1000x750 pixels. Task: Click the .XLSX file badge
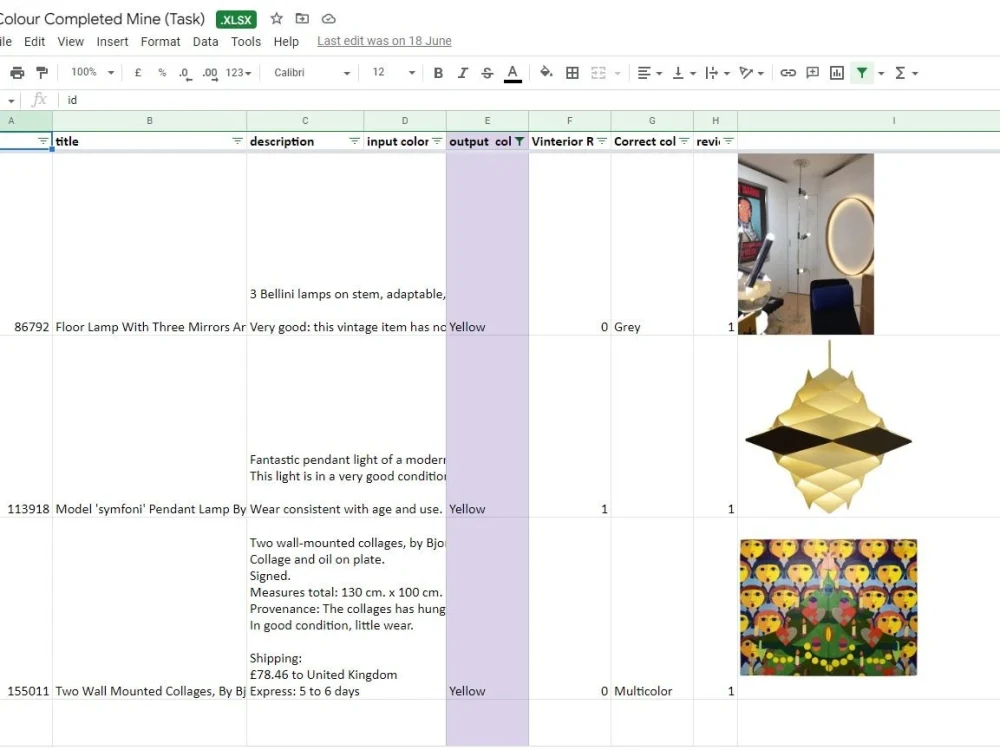[236, 19]
